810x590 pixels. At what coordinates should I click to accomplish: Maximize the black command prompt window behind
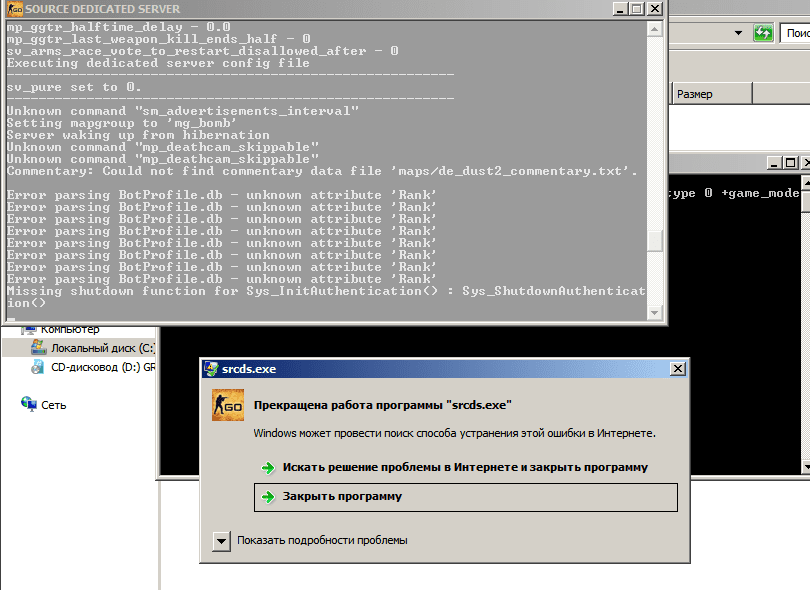point(790,163)
